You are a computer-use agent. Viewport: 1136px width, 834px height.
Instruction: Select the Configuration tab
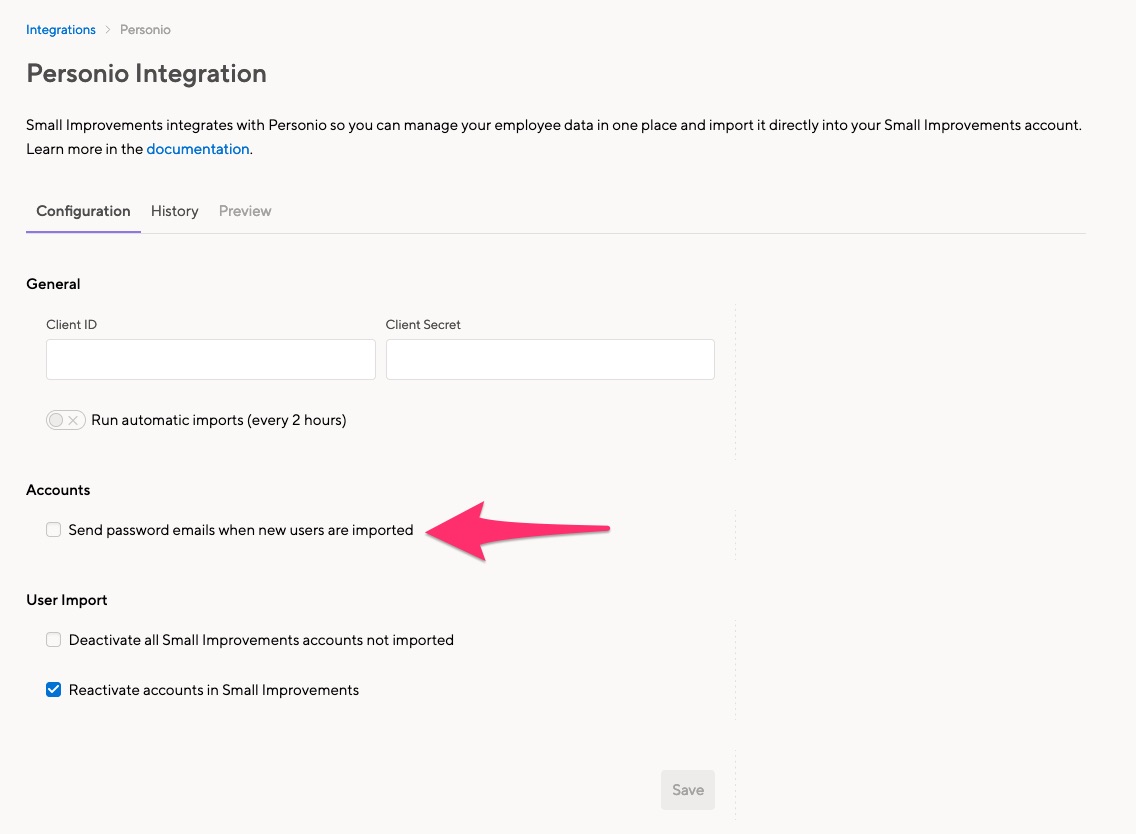pyautogui.click(x=83, y=211)
